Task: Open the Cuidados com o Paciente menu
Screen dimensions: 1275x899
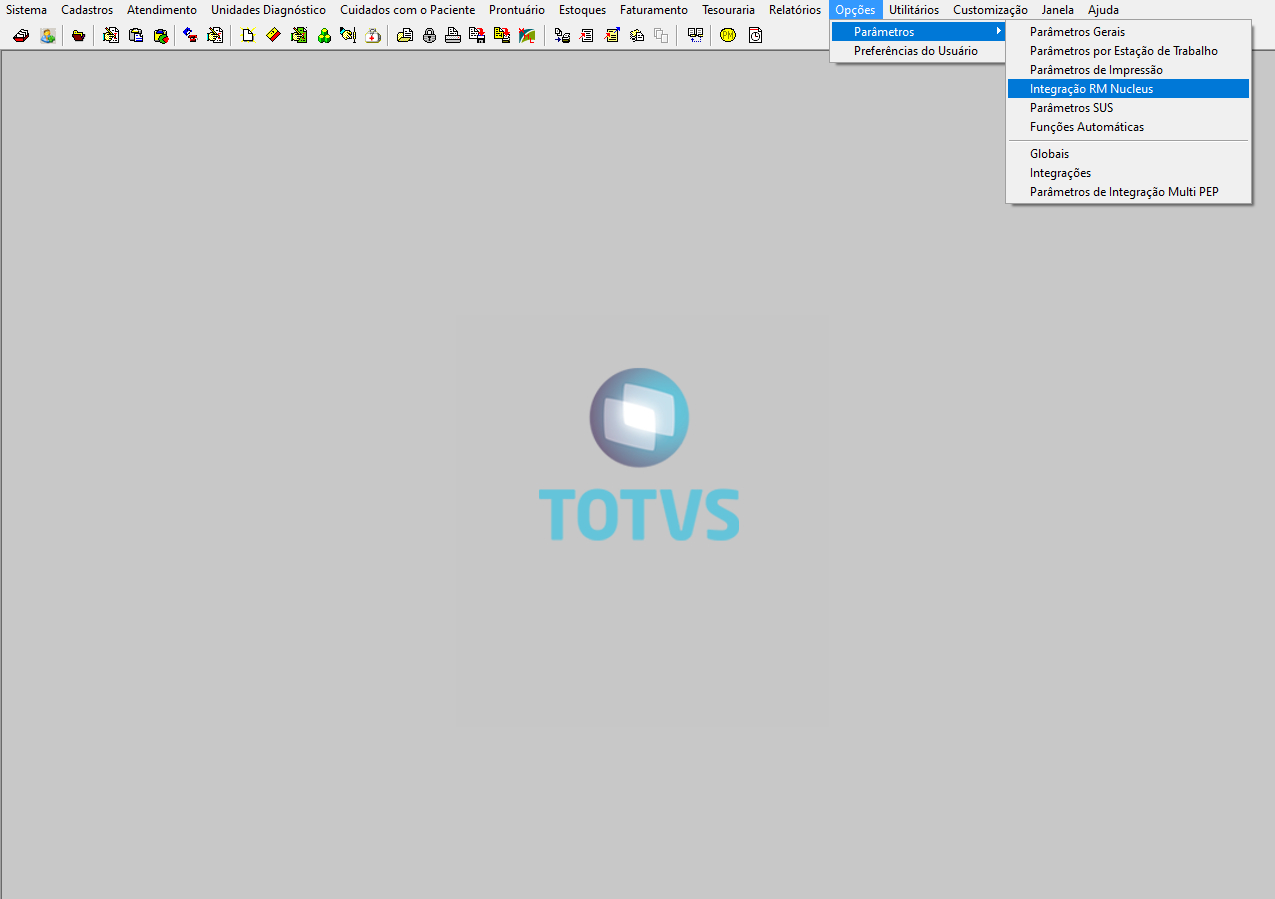Action: point(408,10)
